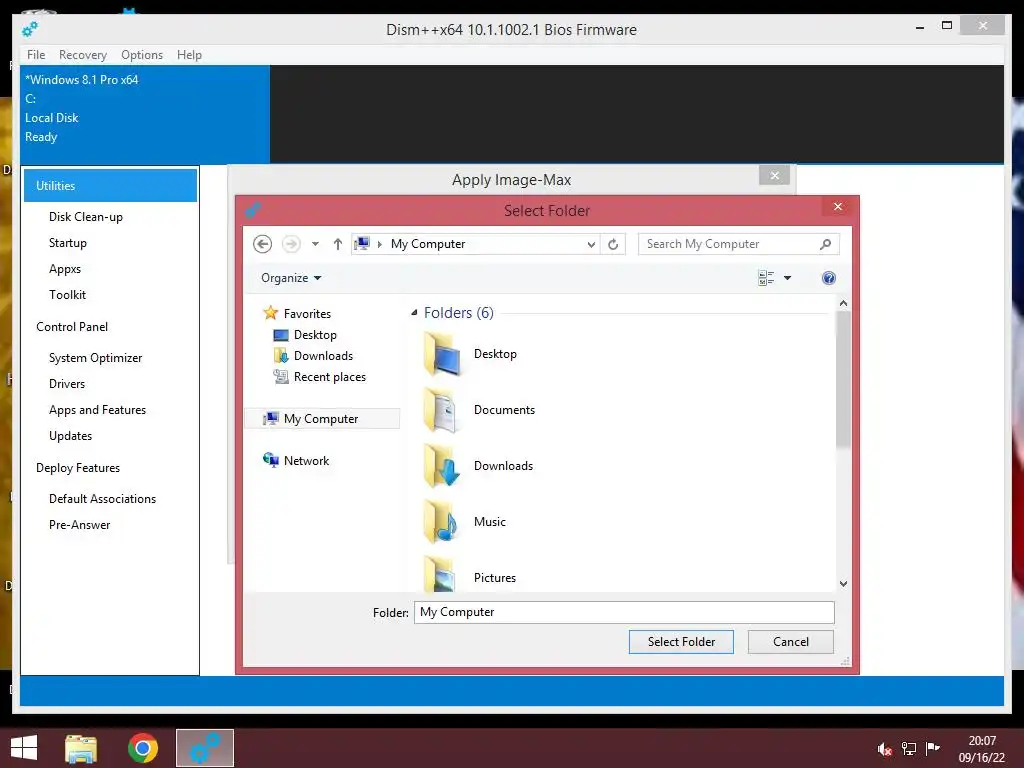Click the forward navigation arrow

click(291, 244)
